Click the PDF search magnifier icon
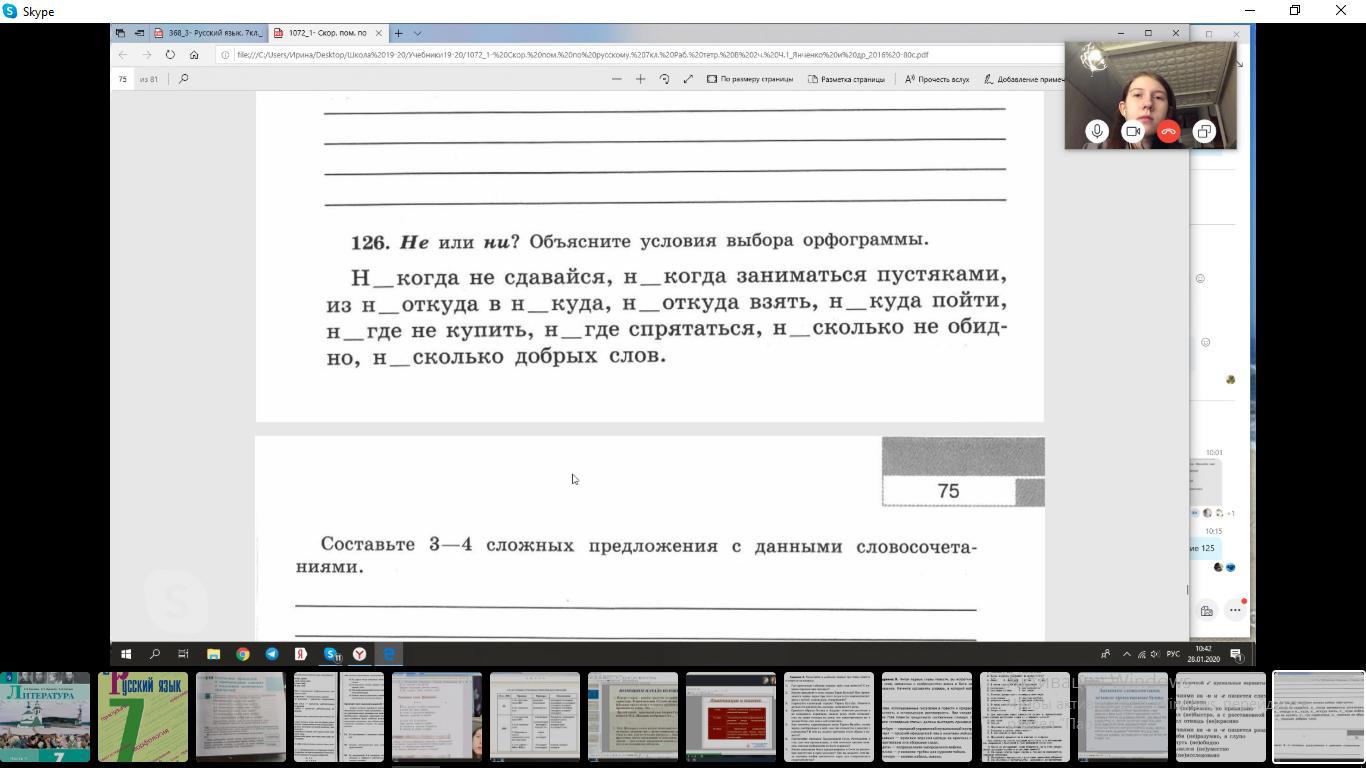 [x=183, y=79]
